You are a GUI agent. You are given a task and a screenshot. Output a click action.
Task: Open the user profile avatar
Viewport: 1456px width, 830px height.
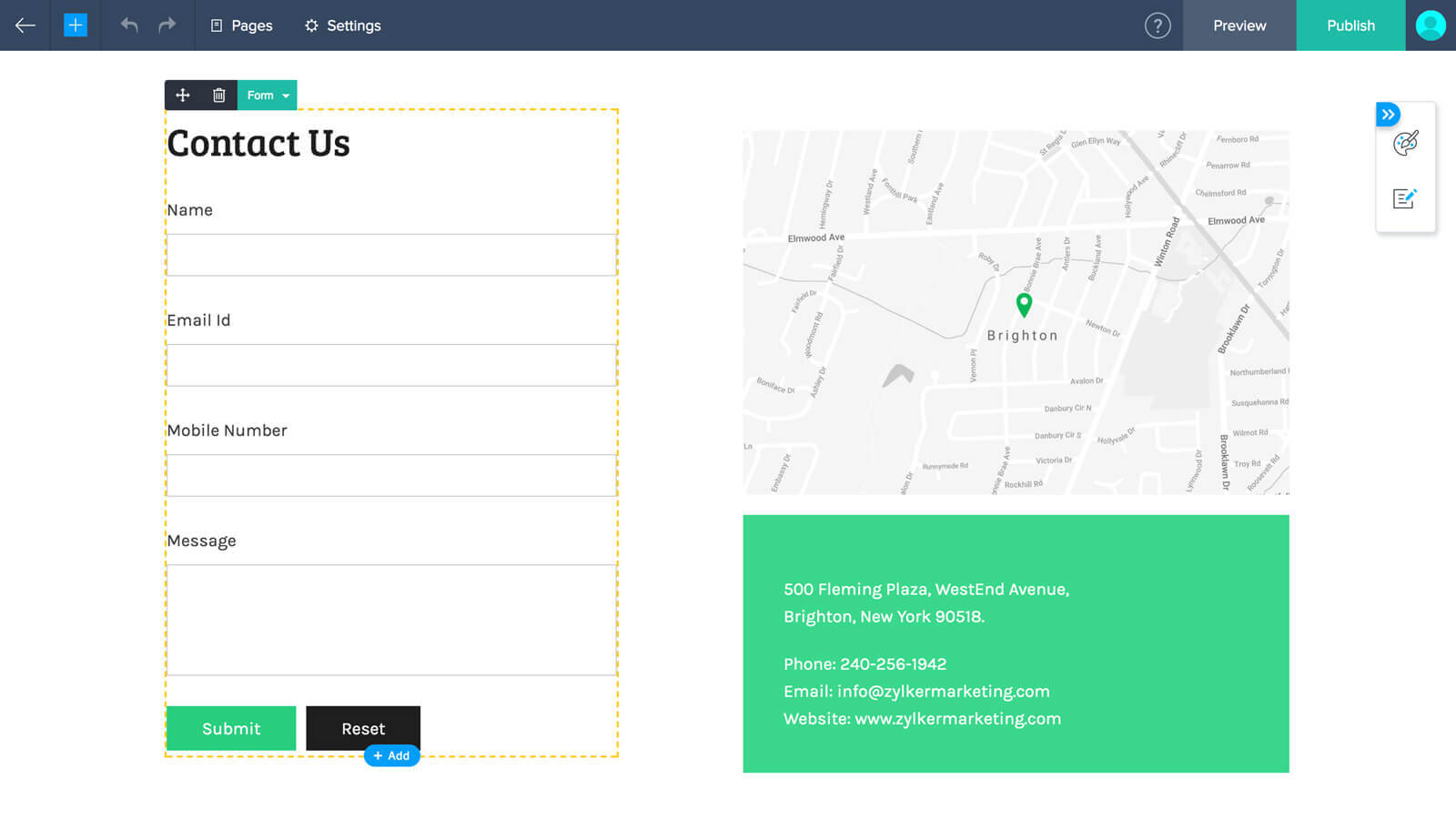1430,25
